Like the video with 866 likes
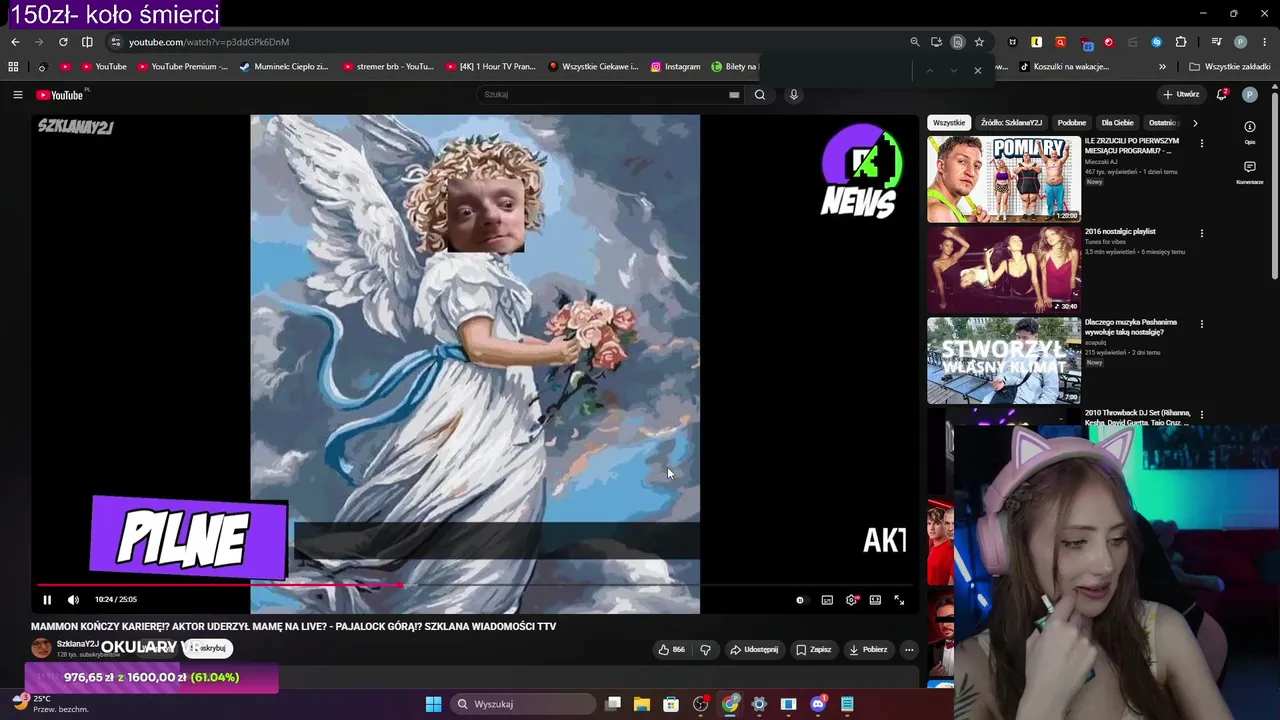Image resolution: width=1280 pixels, height=720 pixels. click(x=671, y=650)
